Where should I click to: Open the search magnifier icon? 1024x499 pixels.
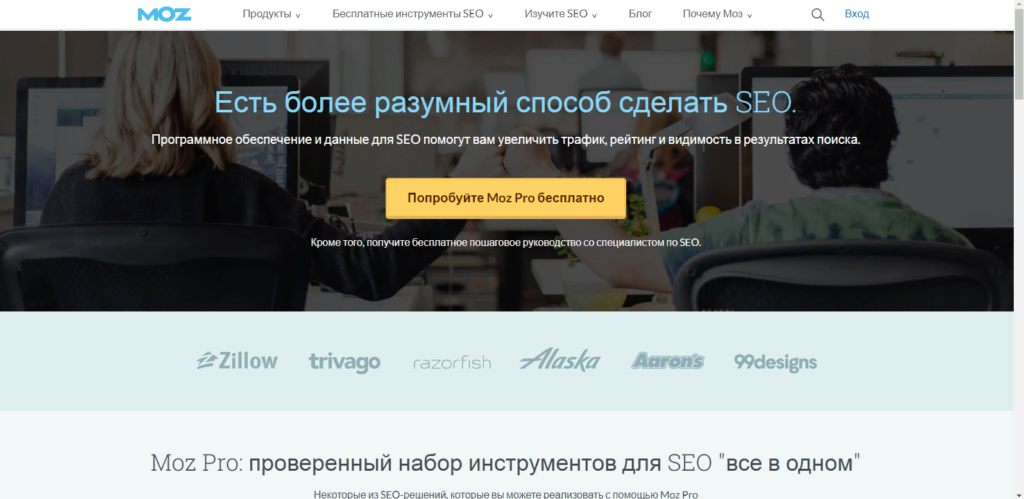pos(817,14)
